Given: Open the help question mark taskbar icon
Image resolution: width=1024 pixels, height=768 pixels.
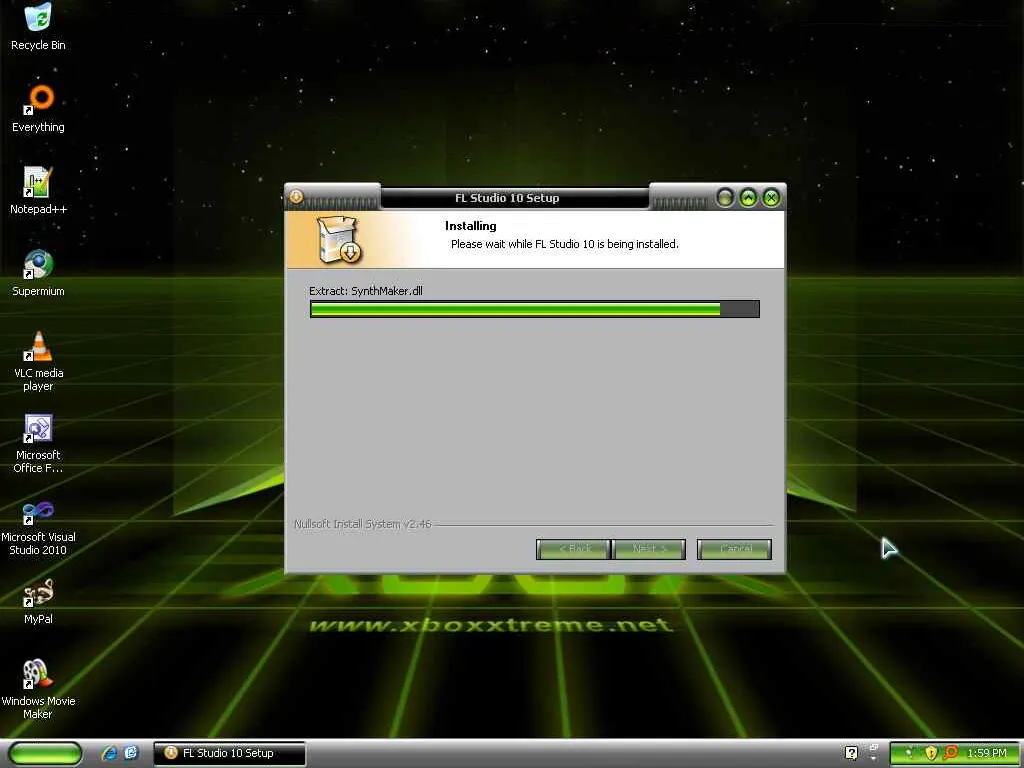Looking at the screenshot, I should [851, 753].
